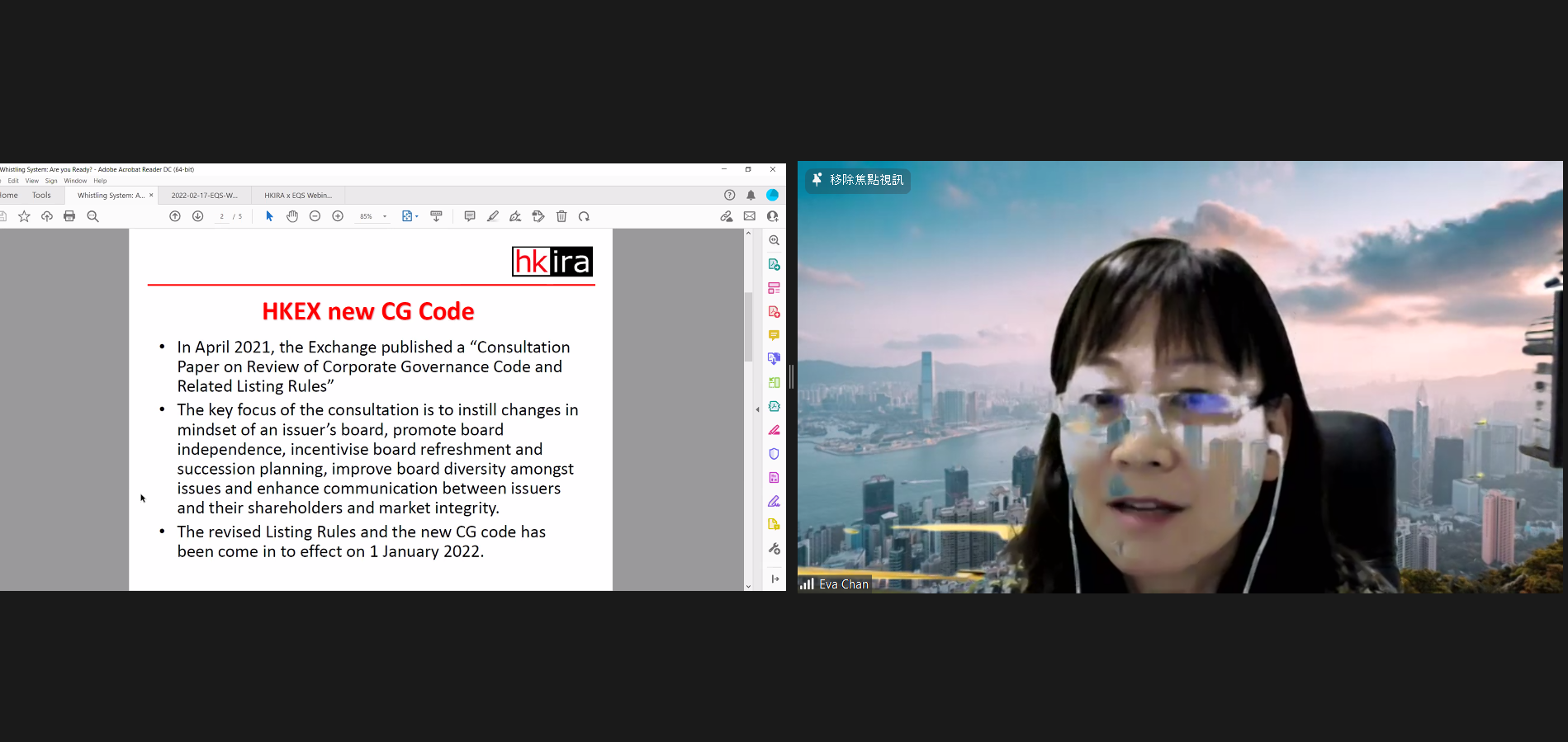The image size is (1568, 742).
Task: Open the Window menu
Action: click(75, 181)
